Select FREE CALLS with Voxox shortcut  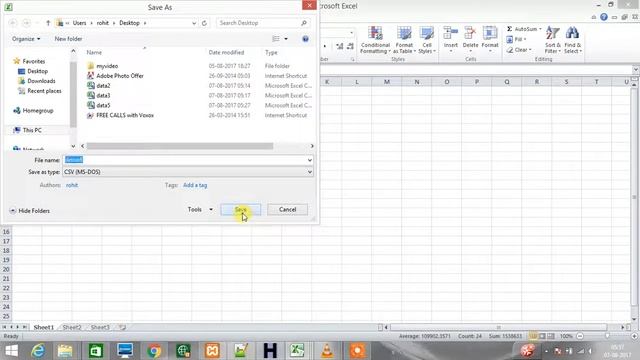pyautogui.click(x=124, y=115)
